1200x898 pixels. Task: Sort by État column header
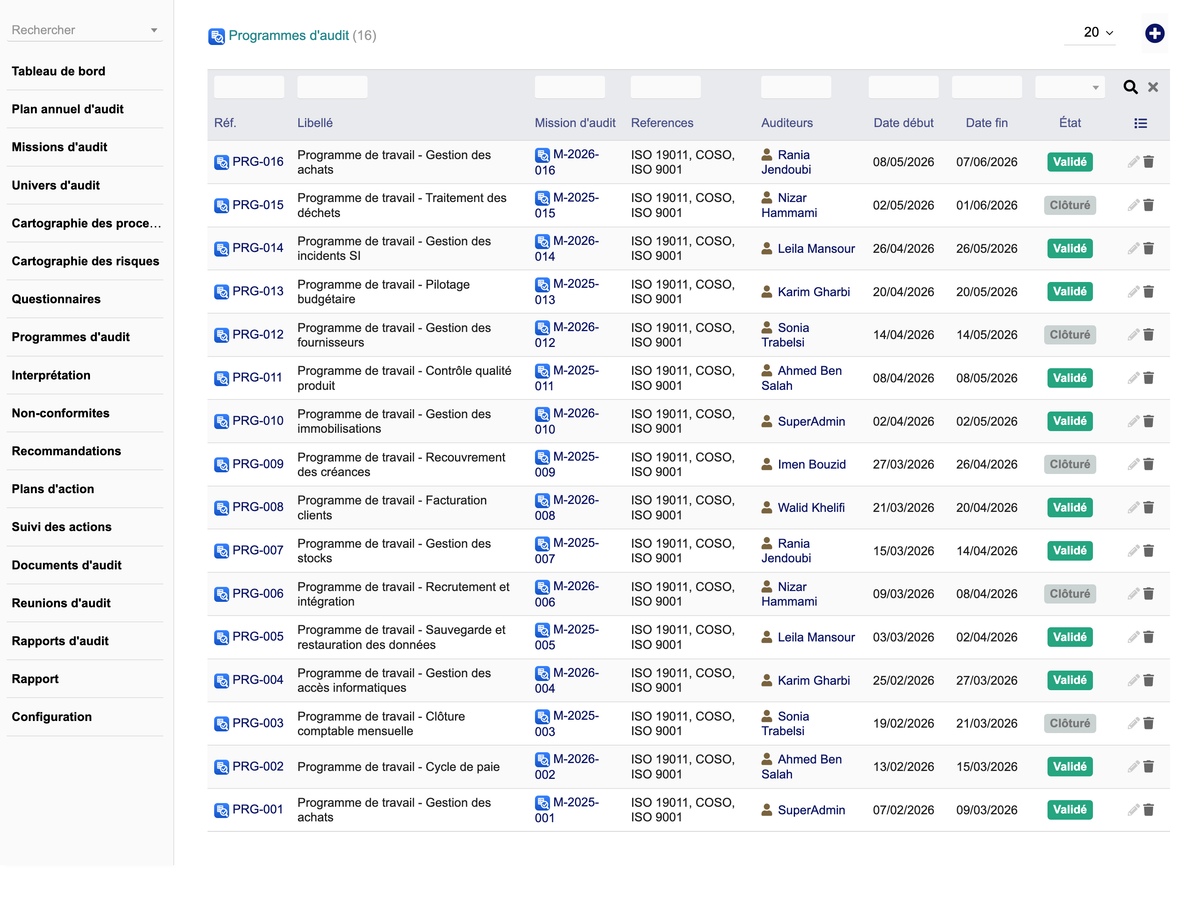click(1070, 123)
